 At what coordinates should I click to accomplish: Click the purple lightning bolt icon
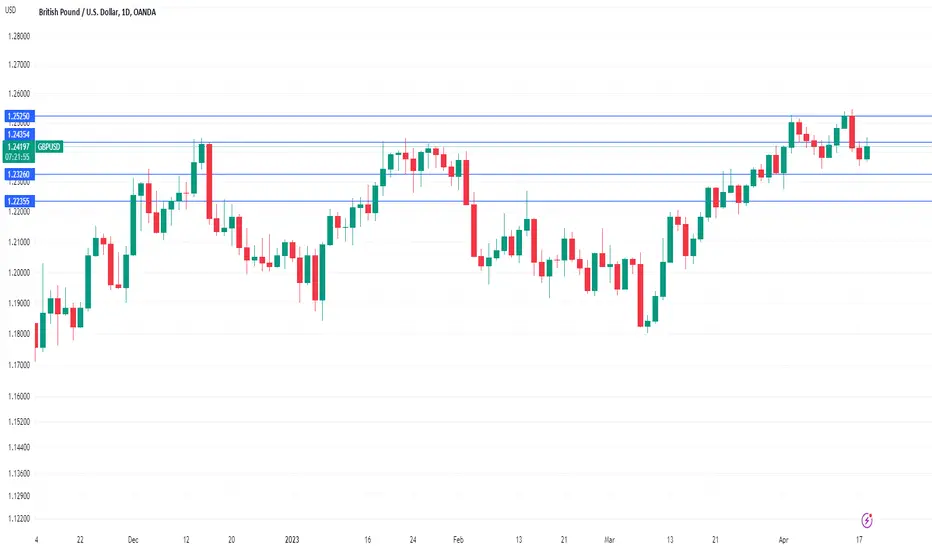pyautogui.click(x=867, y=521)
